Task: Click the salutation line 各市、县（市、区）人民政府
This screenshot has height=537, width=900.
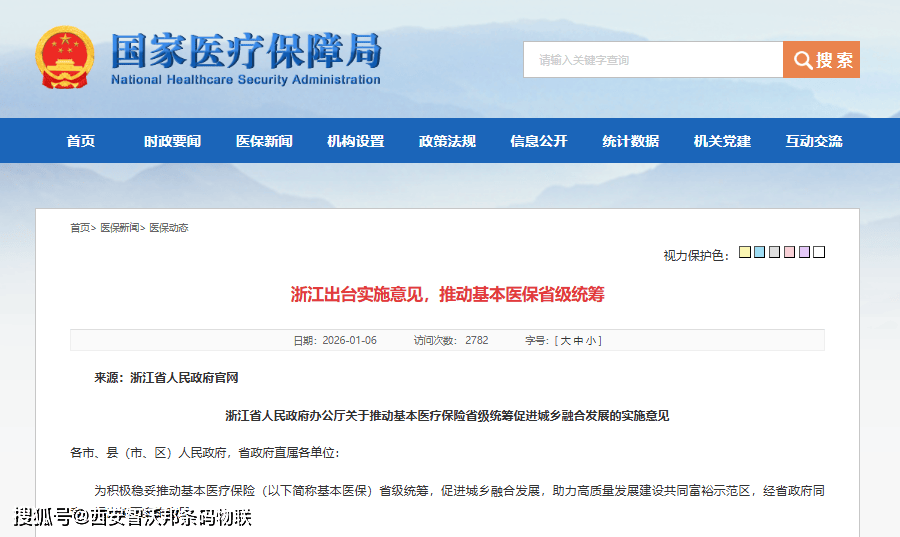Action: [205, 453]
